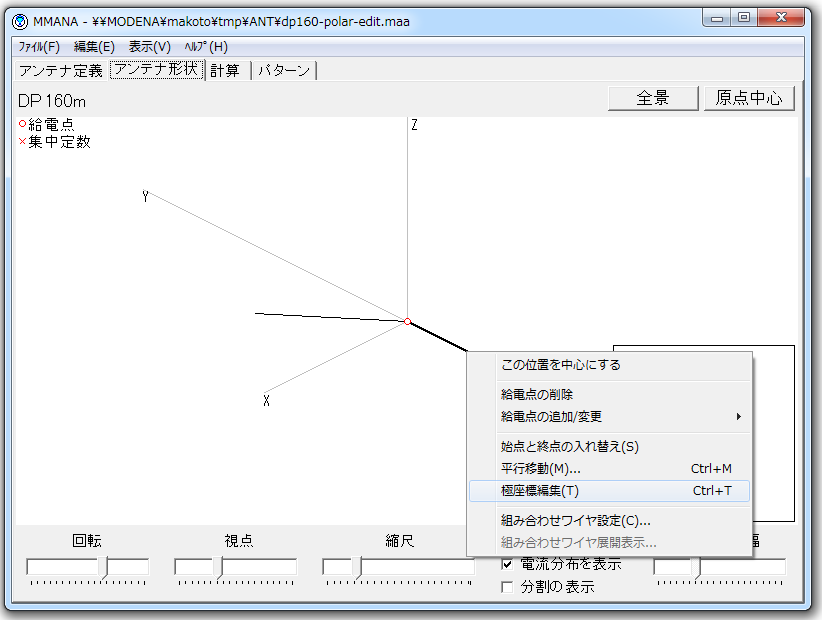
Task: Enable the 分割の表示 checkbox
Action: [507, 587]
